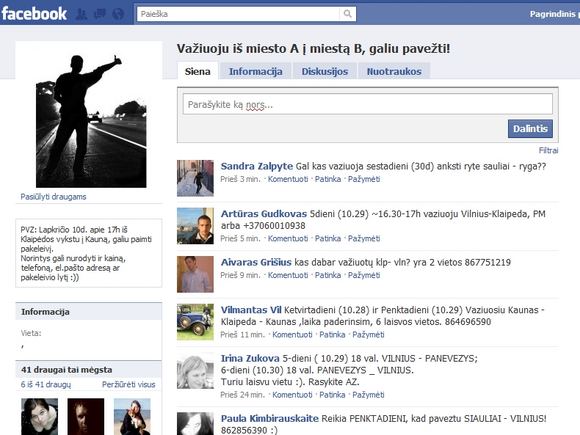Switch to the Diskusijos tab
Image resolution: width=580 pixels, height=435 pixels.
tap(325, 71)
